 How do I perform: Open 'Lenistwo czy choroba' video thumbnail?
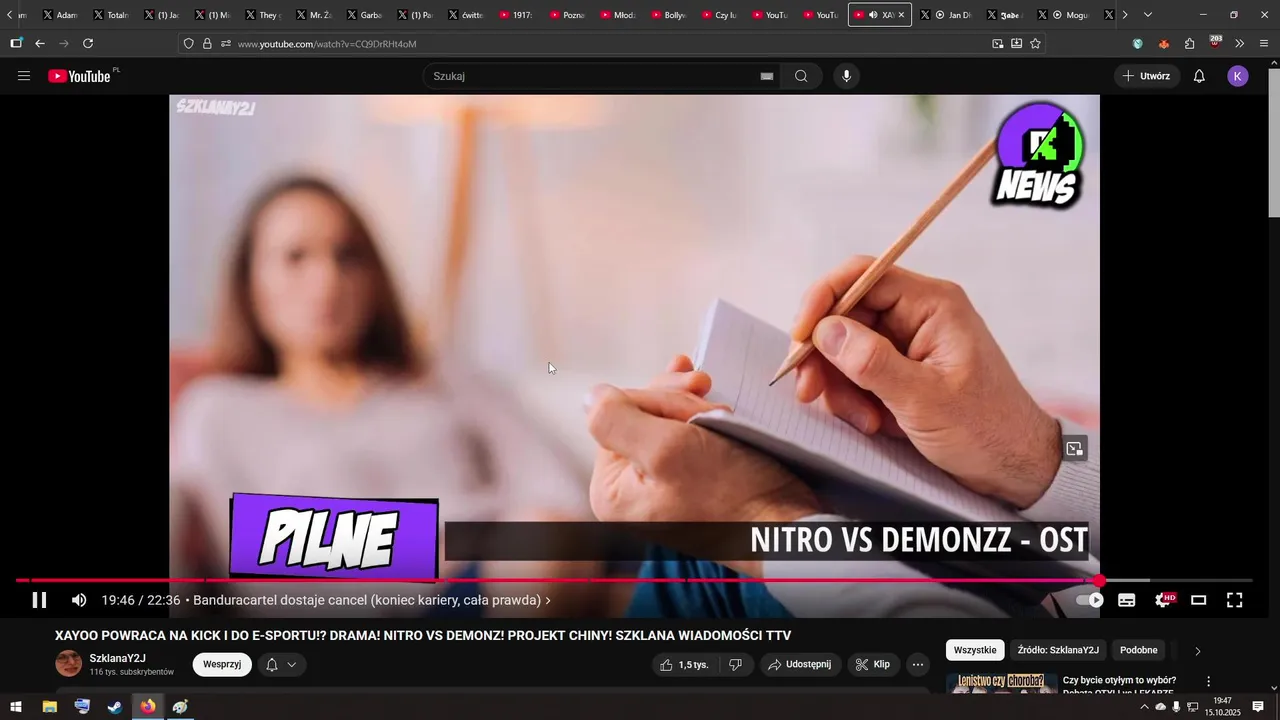pyautogui.click(x=1002, y=684)
